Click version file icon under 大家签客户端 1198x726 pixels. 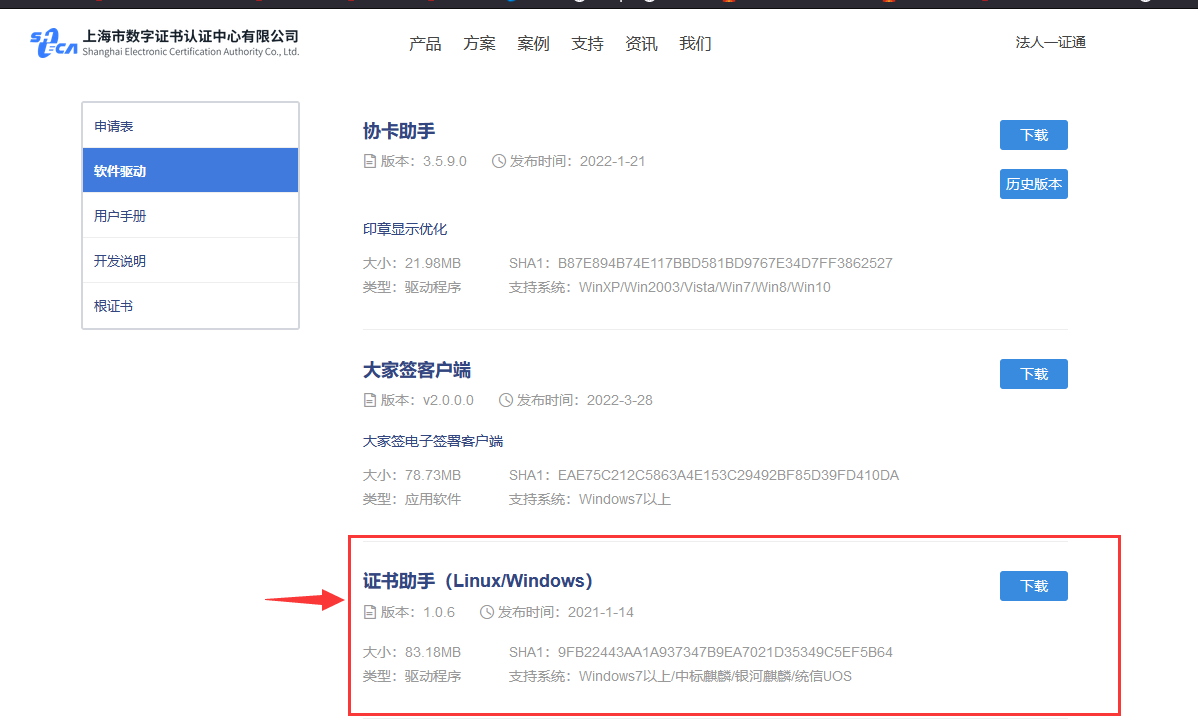(x=370, y=400)
